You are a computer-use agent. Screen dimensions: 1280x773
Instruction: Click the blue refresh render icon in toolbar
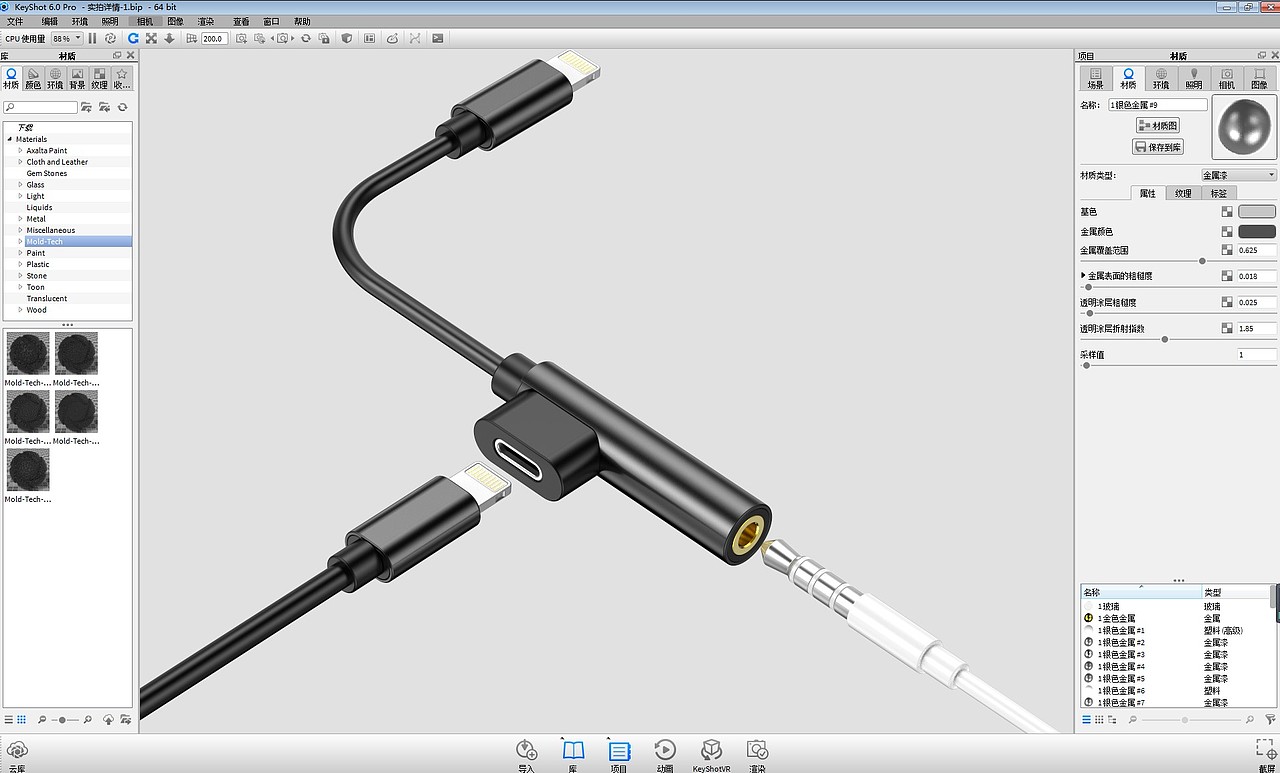coord(133,38)
